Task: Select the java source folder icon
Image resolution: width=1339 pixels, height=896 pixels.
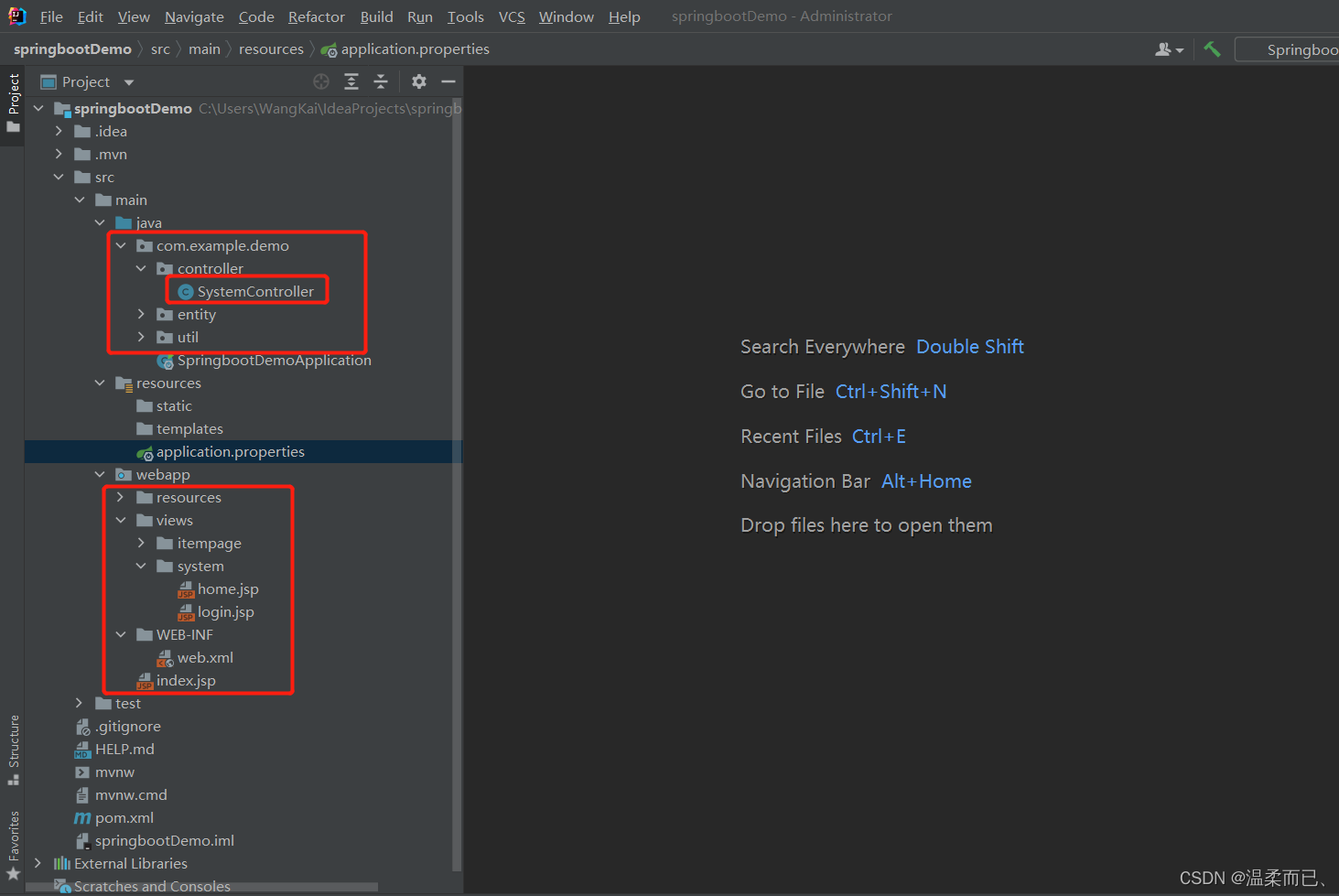Action: (124, 223)
